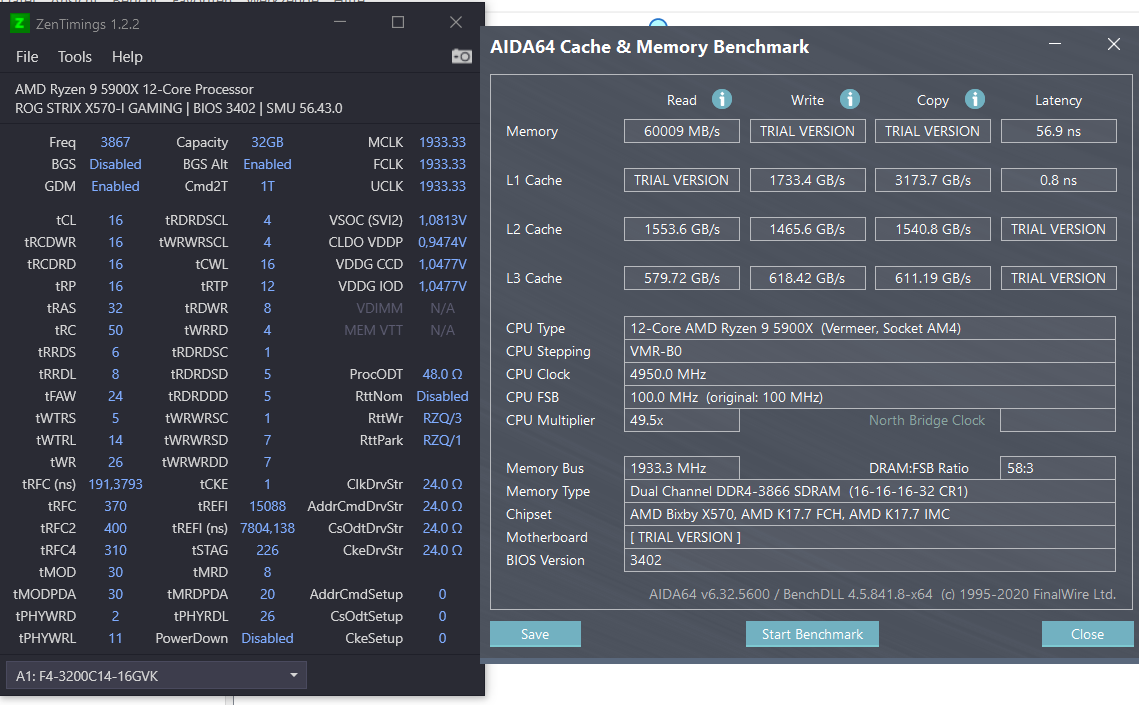Open the Tools menu in ZenTimings
This screenshot has height=705, width=1139.
pyautogui.click(x=75, y=57)
